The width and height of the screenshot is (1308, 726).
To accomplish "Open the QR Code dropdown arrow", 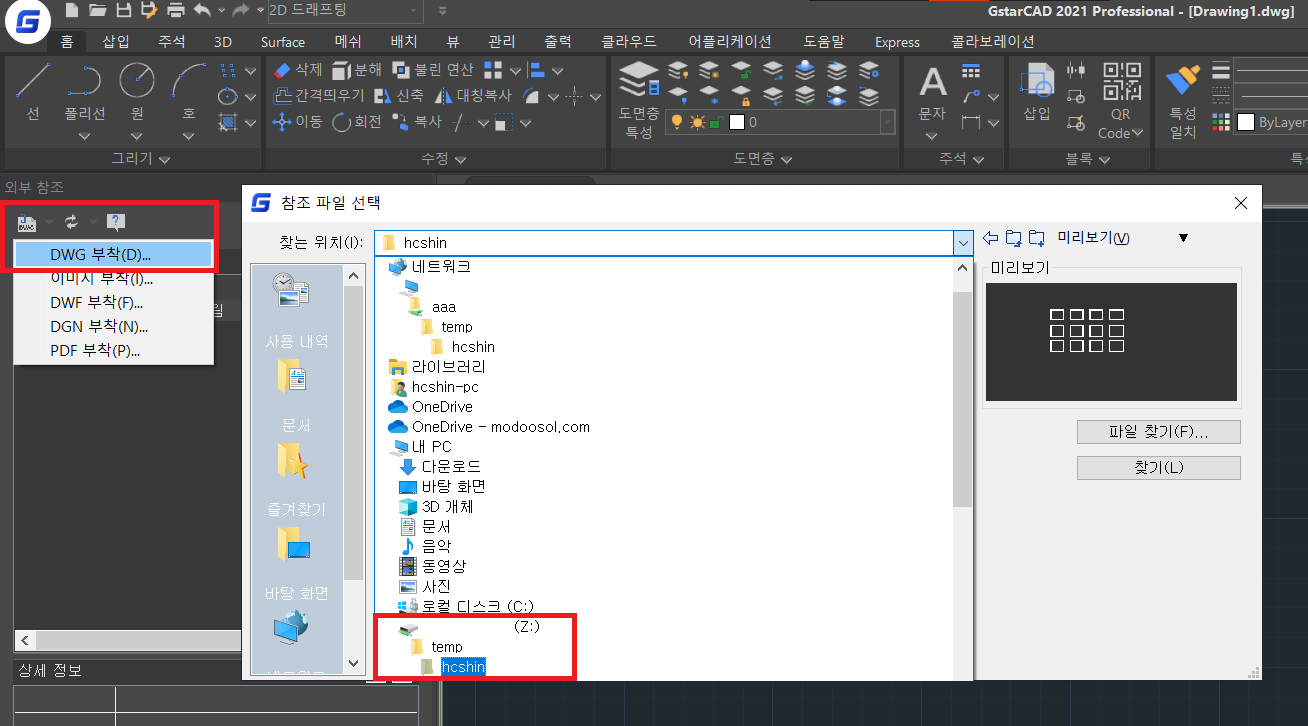I will [x=1138, y=133].
